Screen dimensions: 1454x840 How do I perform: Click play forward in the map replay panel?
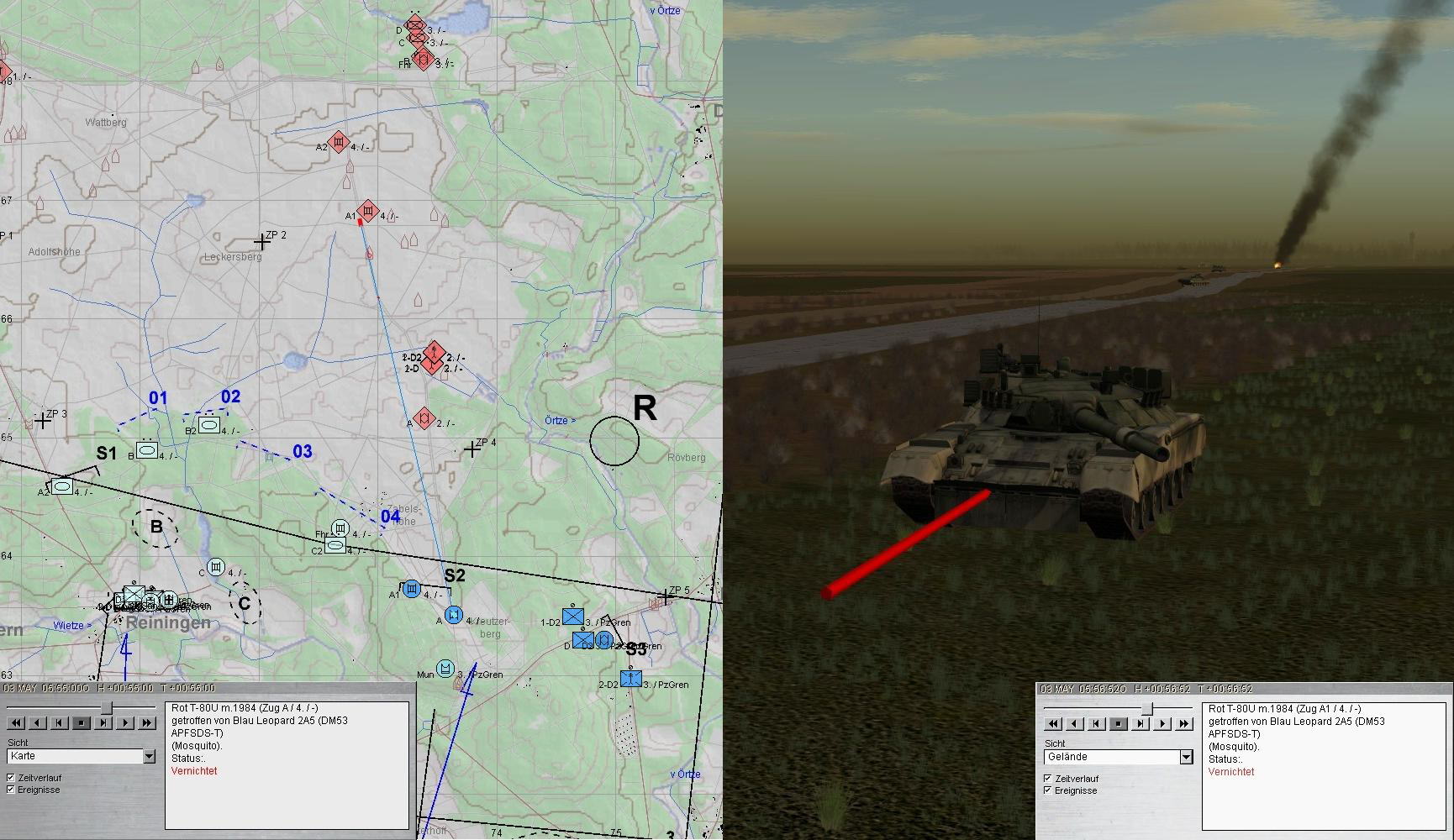point(125,722)
